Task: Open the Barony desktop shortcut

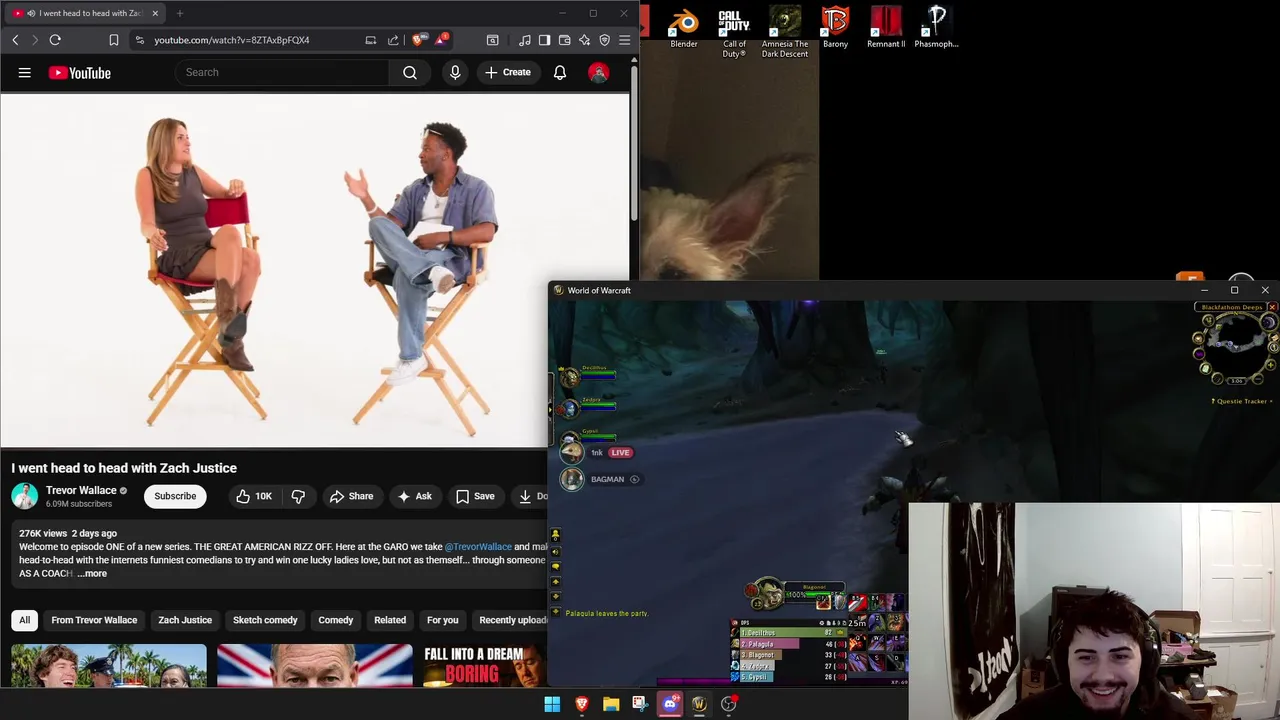Action: (835, 28)
